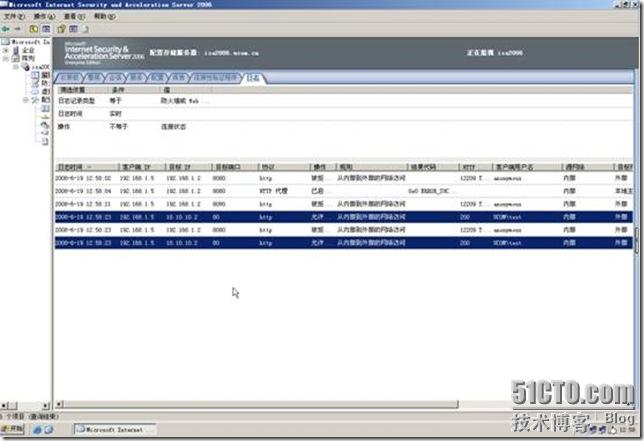Collapse the isa2006 server tree node

pos(16,67)
